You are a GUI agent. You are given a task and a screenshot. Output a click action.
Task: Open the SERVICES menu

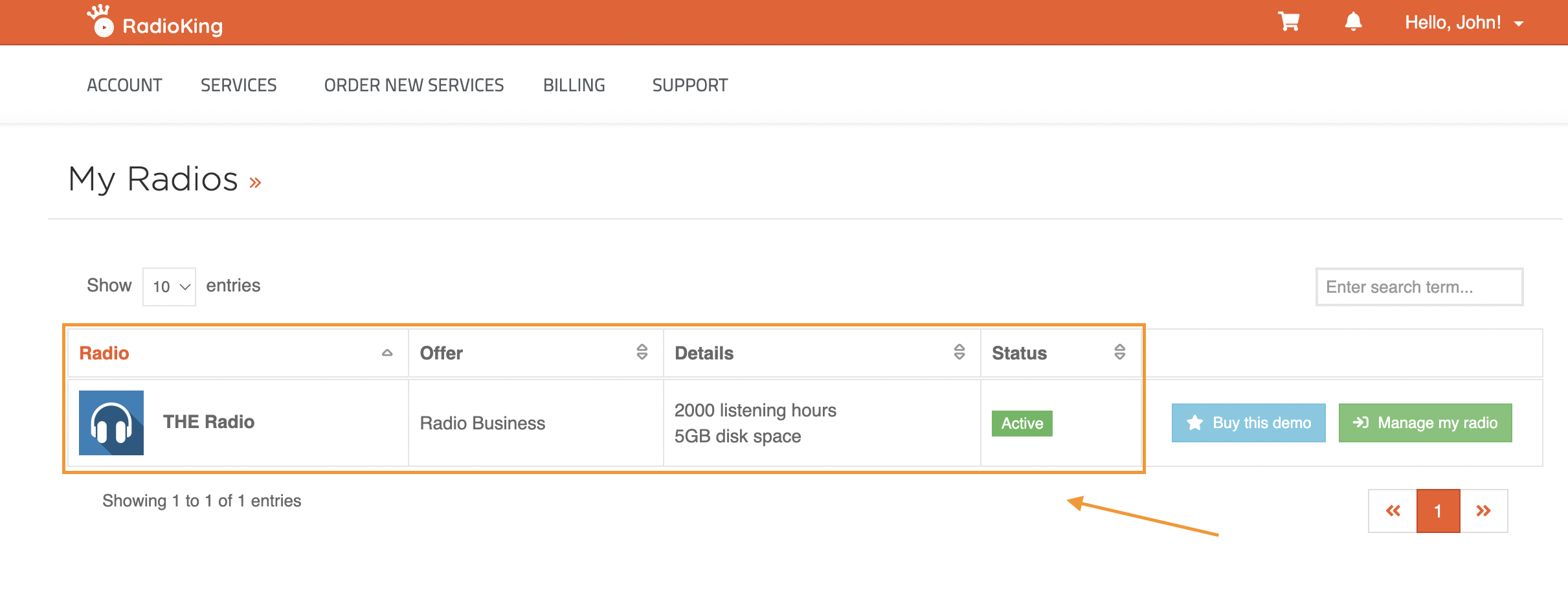238,85
